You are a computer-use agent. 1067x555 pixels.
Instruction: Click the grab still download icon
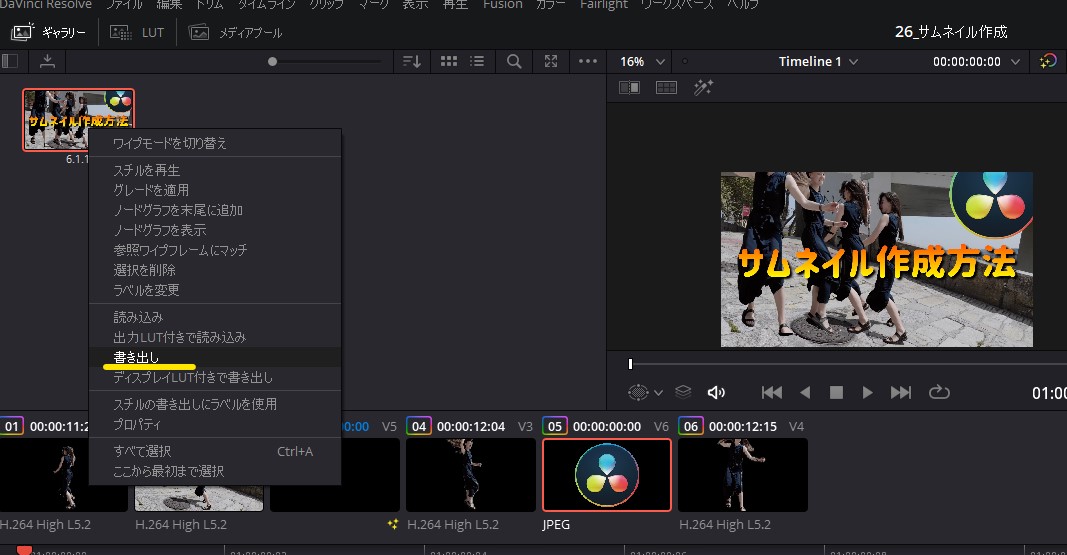(47, 61)
